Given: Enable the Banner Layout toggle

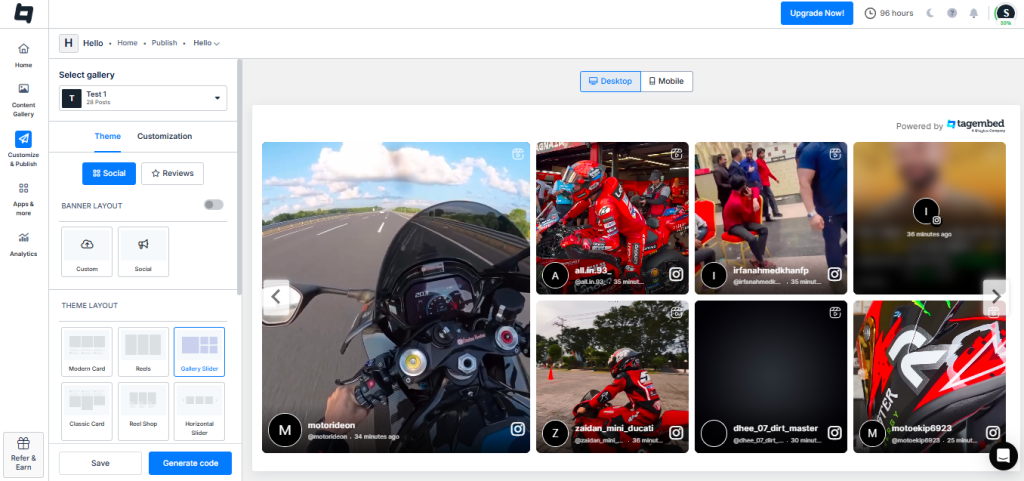Looking at the screenshot, I should point(213,205).
